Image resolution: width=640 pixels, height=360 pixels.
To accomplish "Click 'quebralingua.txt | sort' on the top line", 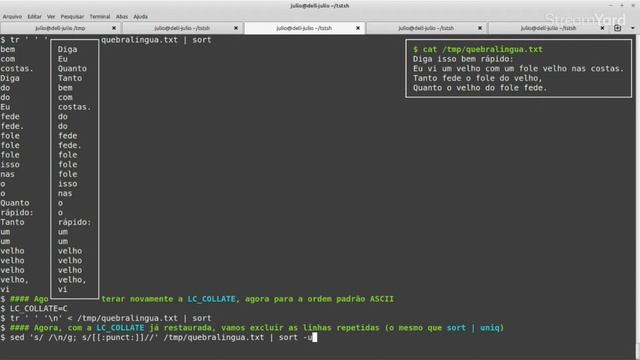I will (x=156, y=40).
